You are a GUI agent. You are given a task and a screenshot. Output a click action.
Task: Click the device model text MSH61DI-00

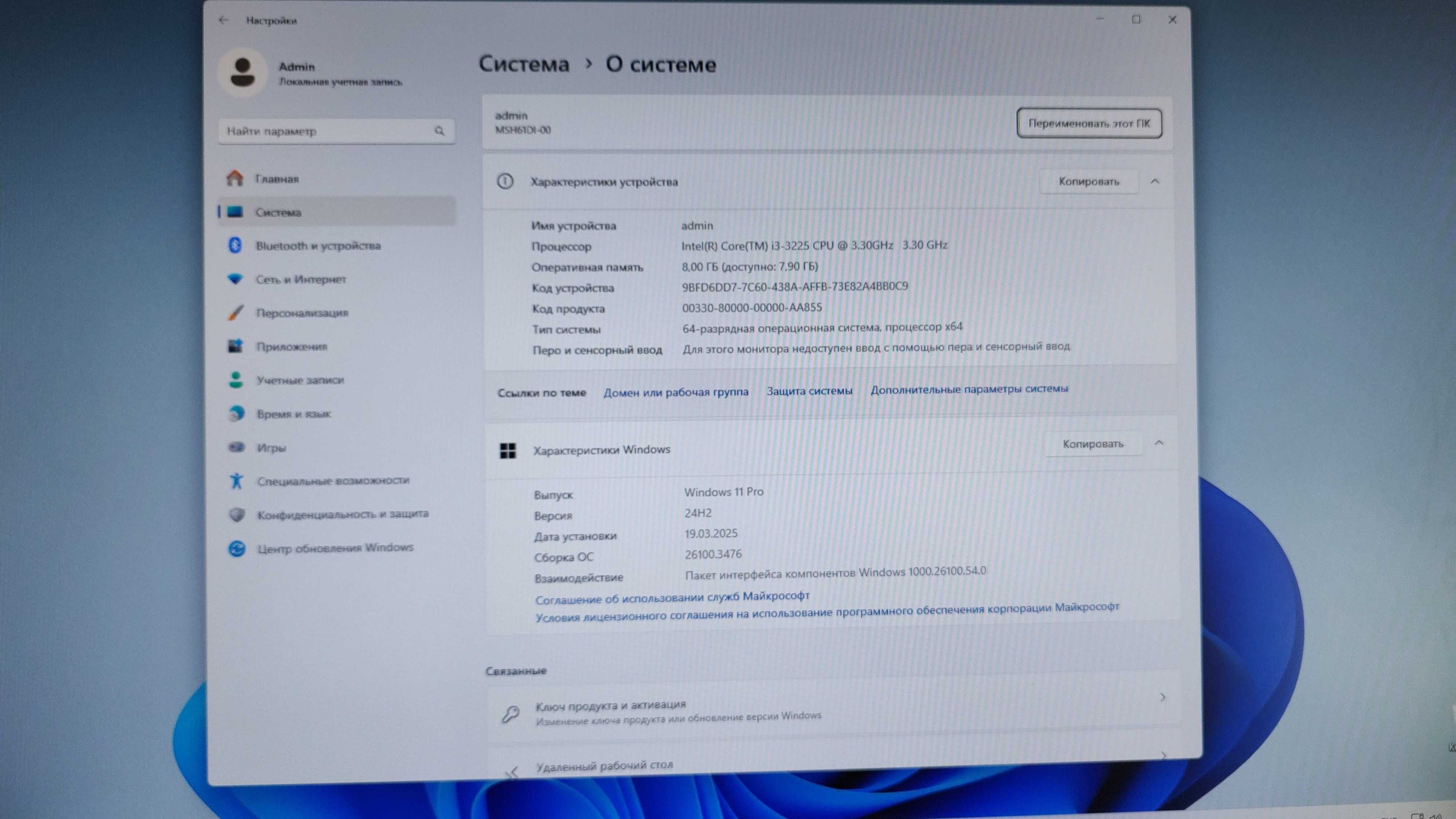tap(523, 130)
